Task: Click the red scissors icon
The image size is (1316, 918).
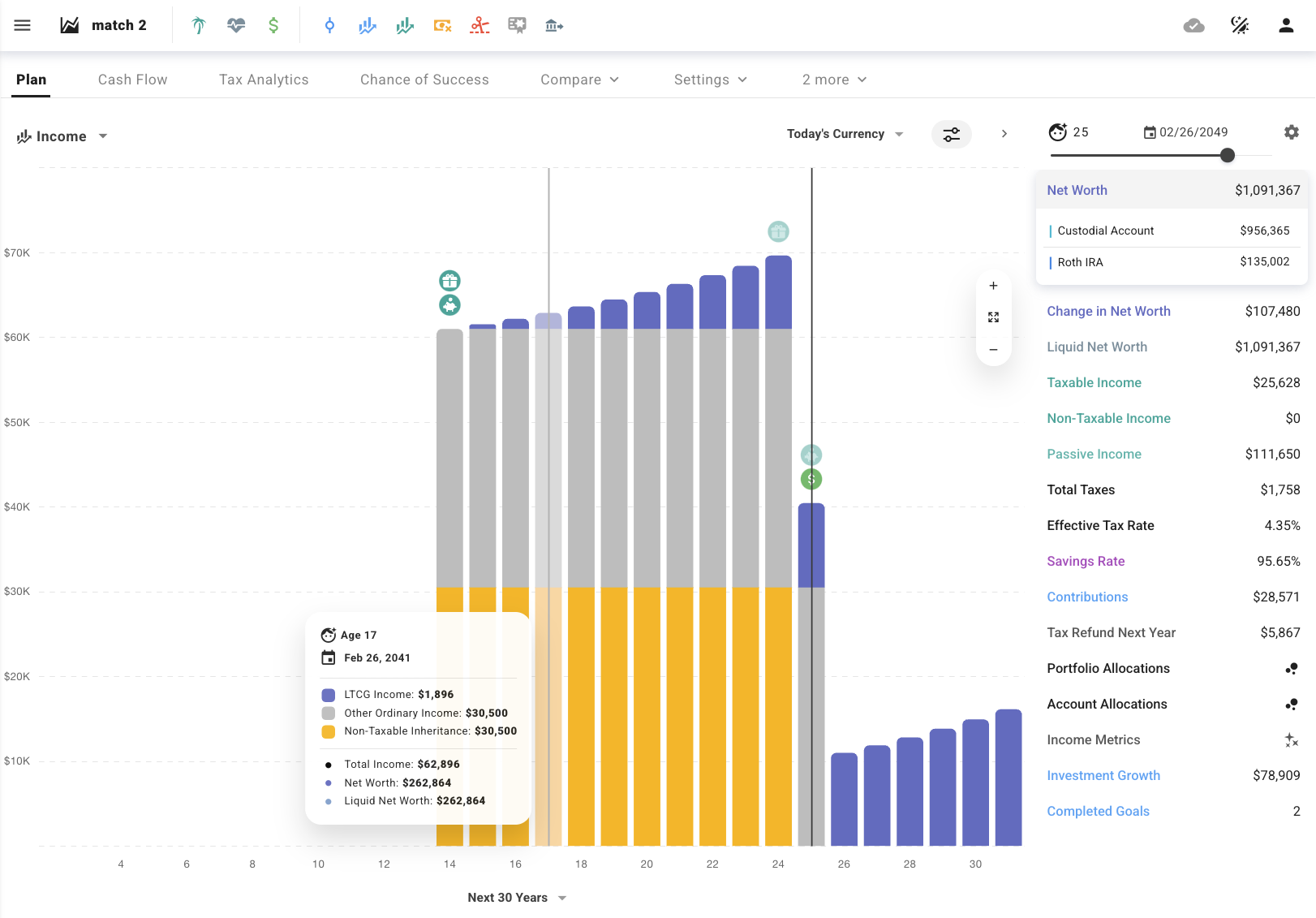Action: tap(480, 25)
